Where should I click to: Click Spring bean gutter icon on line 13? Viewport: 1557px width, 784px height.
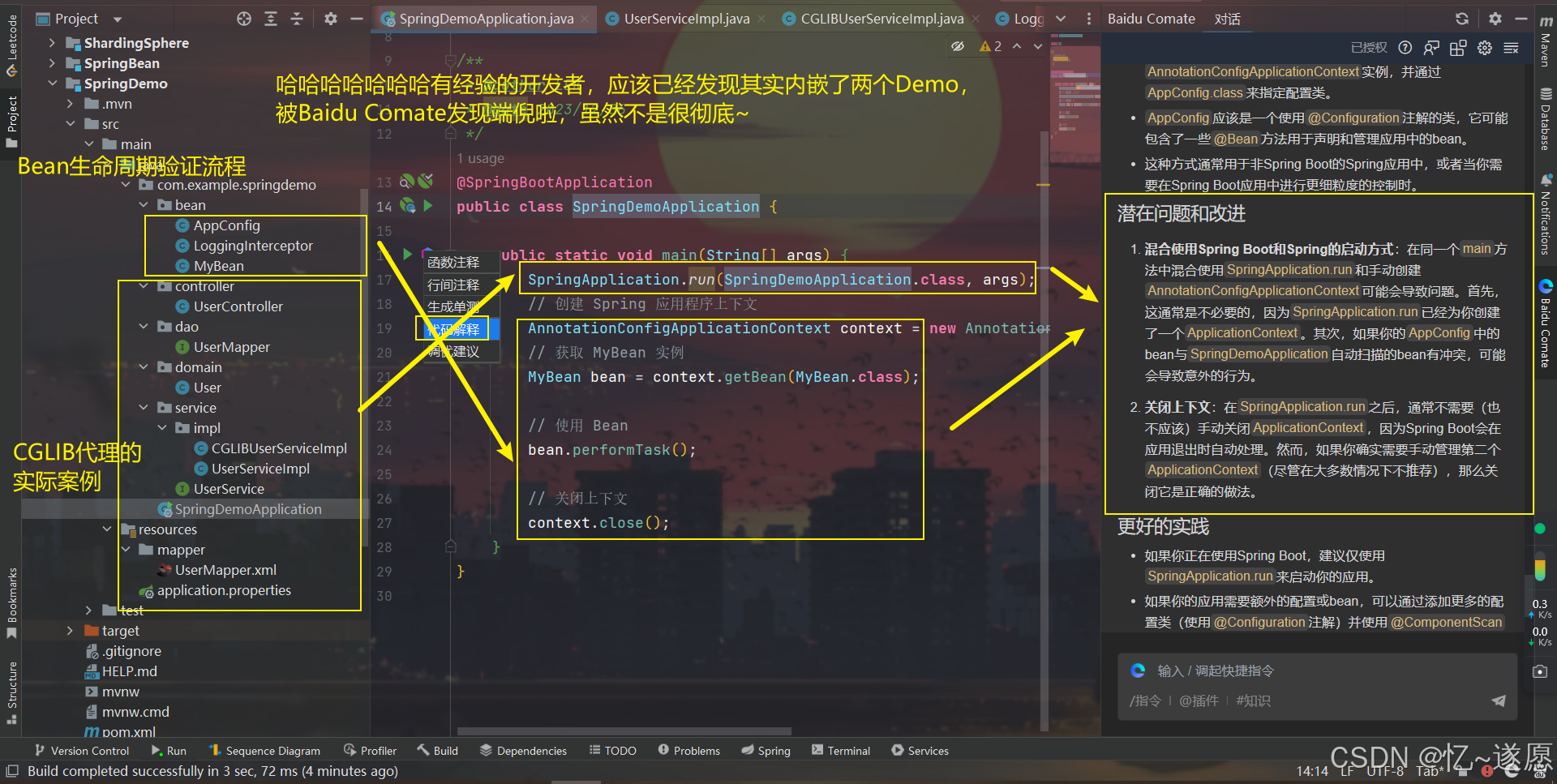click(407, 181)
